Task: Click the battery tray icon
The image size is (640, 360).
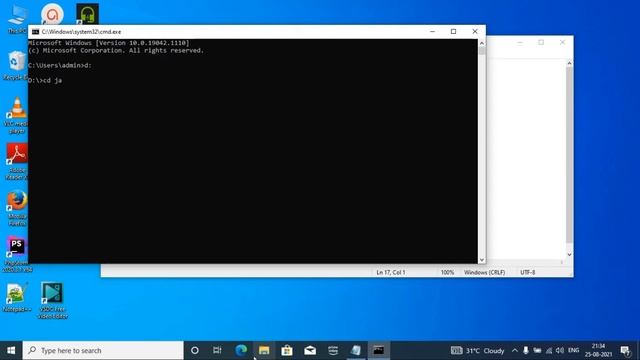Action: click(537, 351)
